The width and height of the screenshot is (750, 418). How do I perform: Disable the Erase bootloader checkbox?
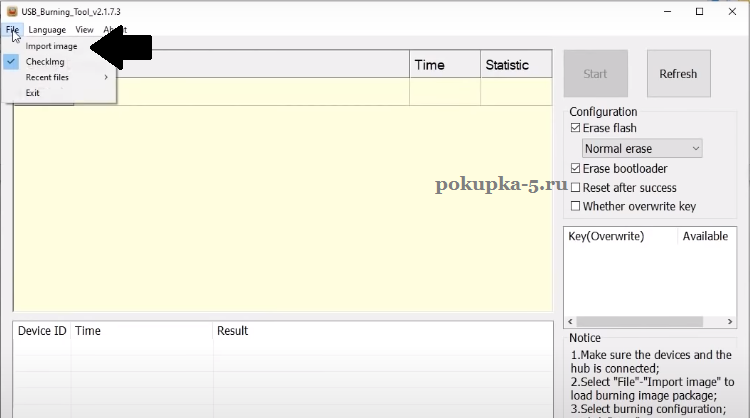coord(575,168)
